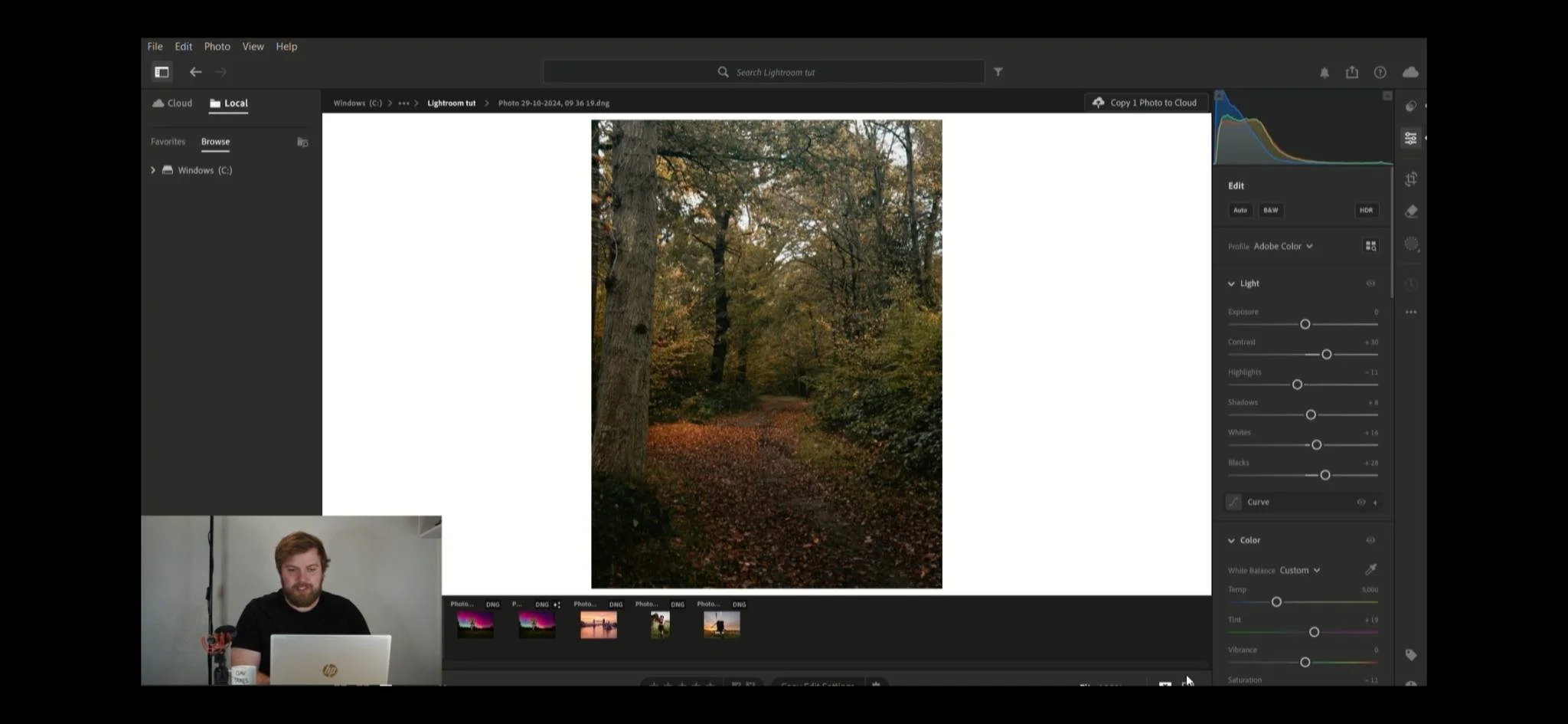Open the Versions history icon
Screen dimensions: 1568x724
coord(1411,283)
